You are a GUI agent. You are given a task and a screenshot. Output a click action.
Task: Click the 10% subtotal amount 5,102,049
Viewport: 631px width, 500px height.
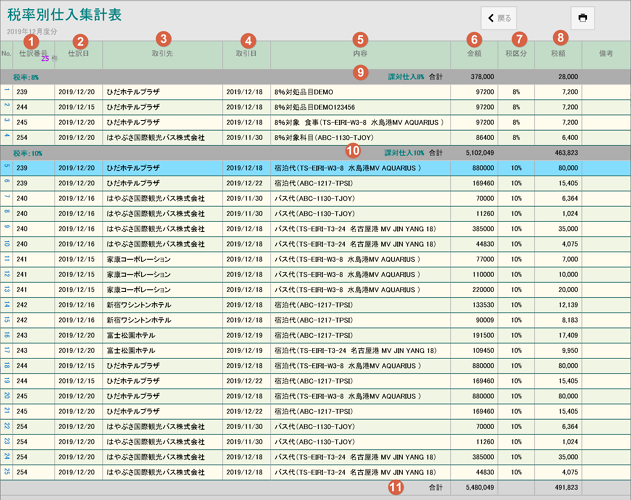(x=480, y=153)
